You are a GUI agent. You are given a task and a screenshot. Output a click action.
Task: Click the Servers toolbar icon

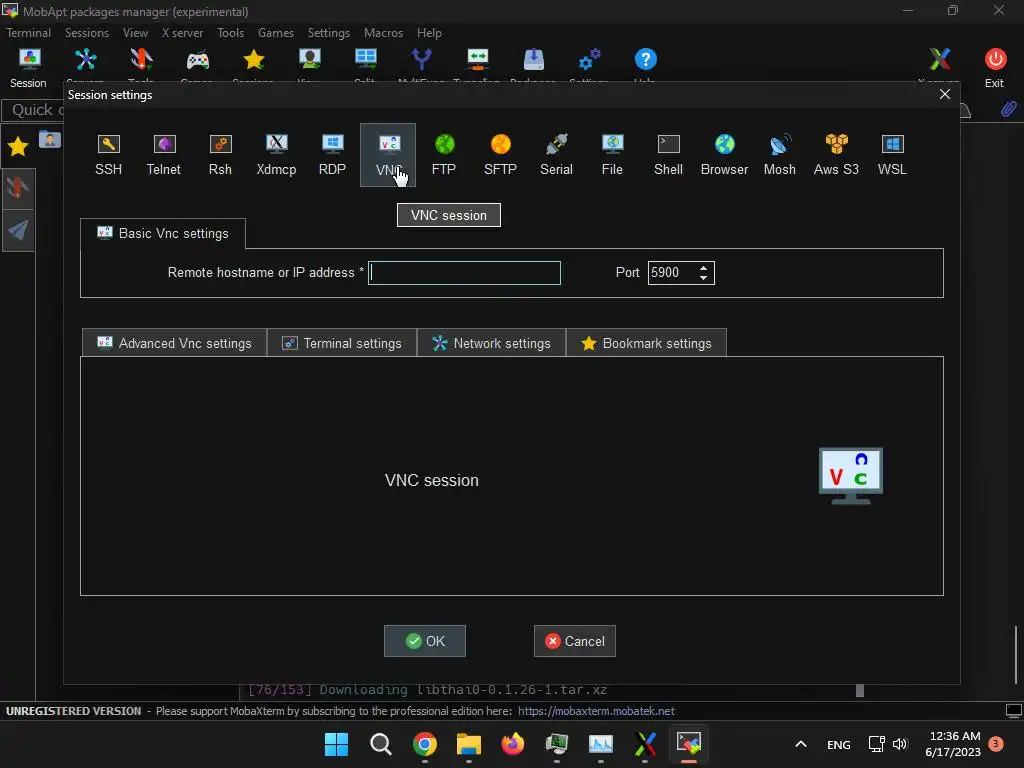pyautogui.click(x=86, y=60)
